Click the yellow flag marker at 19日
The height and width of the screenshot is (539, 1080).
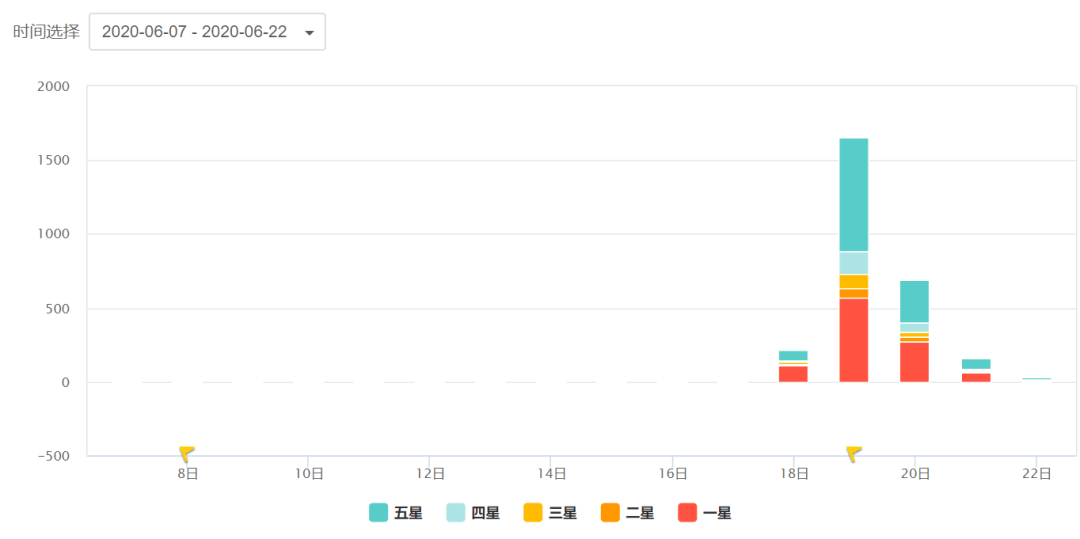pos(853,453)
